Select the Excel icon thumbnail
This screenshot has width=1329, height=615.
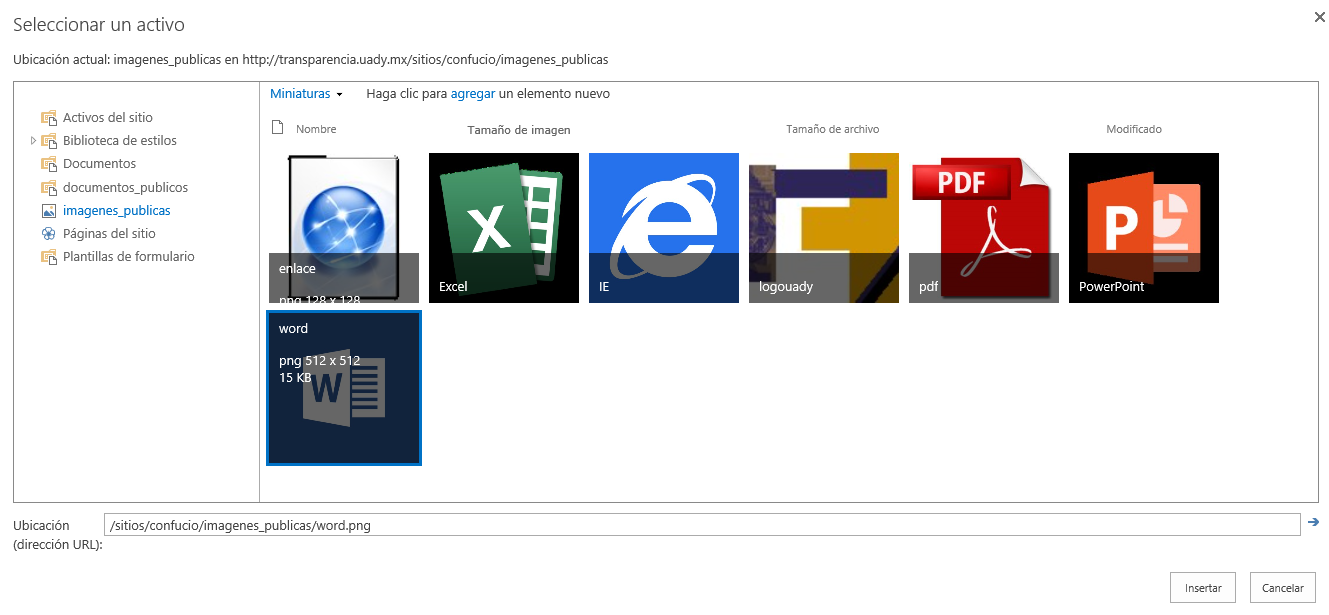503,227
